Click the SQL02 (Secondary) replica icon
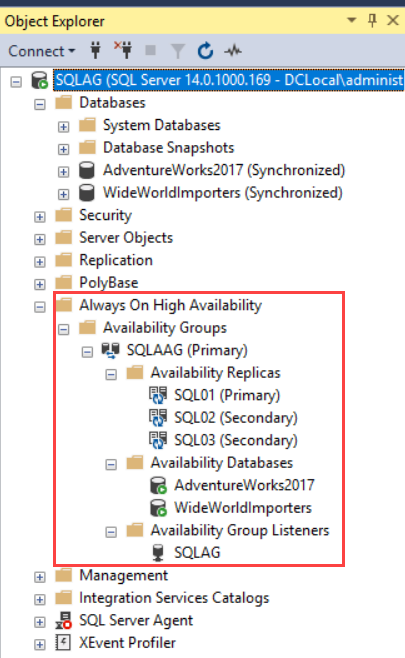Image resolution: width=405 pixels, height=658 pixels. pos(158,418)
